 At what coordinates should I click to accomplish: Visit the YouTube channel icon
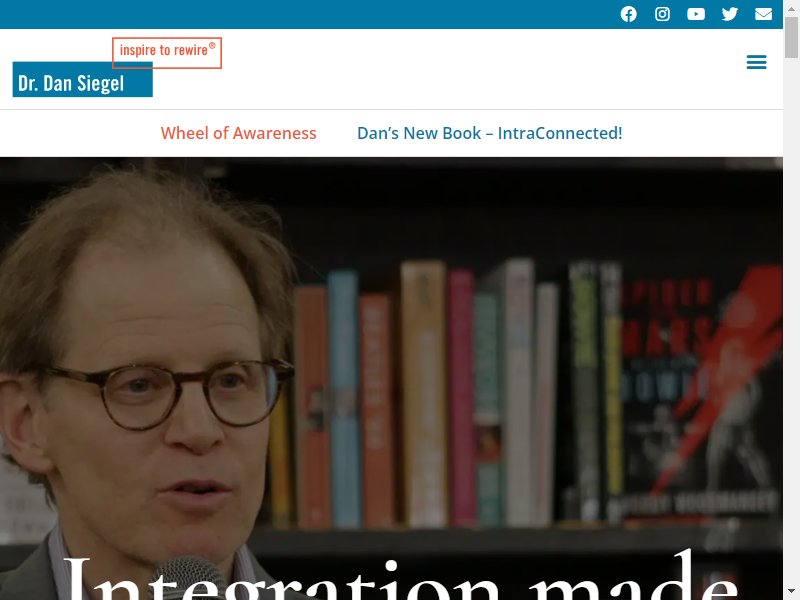[696, 14]
